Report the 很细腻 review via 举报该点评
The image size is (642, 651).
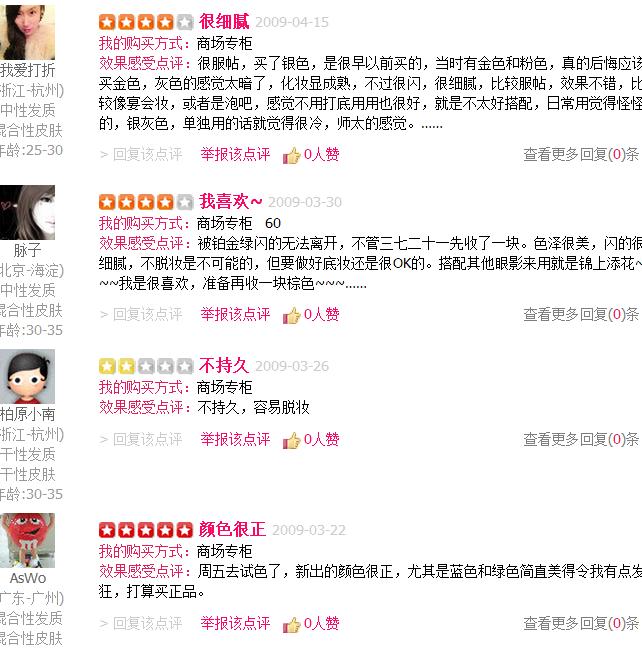(235, 154)
